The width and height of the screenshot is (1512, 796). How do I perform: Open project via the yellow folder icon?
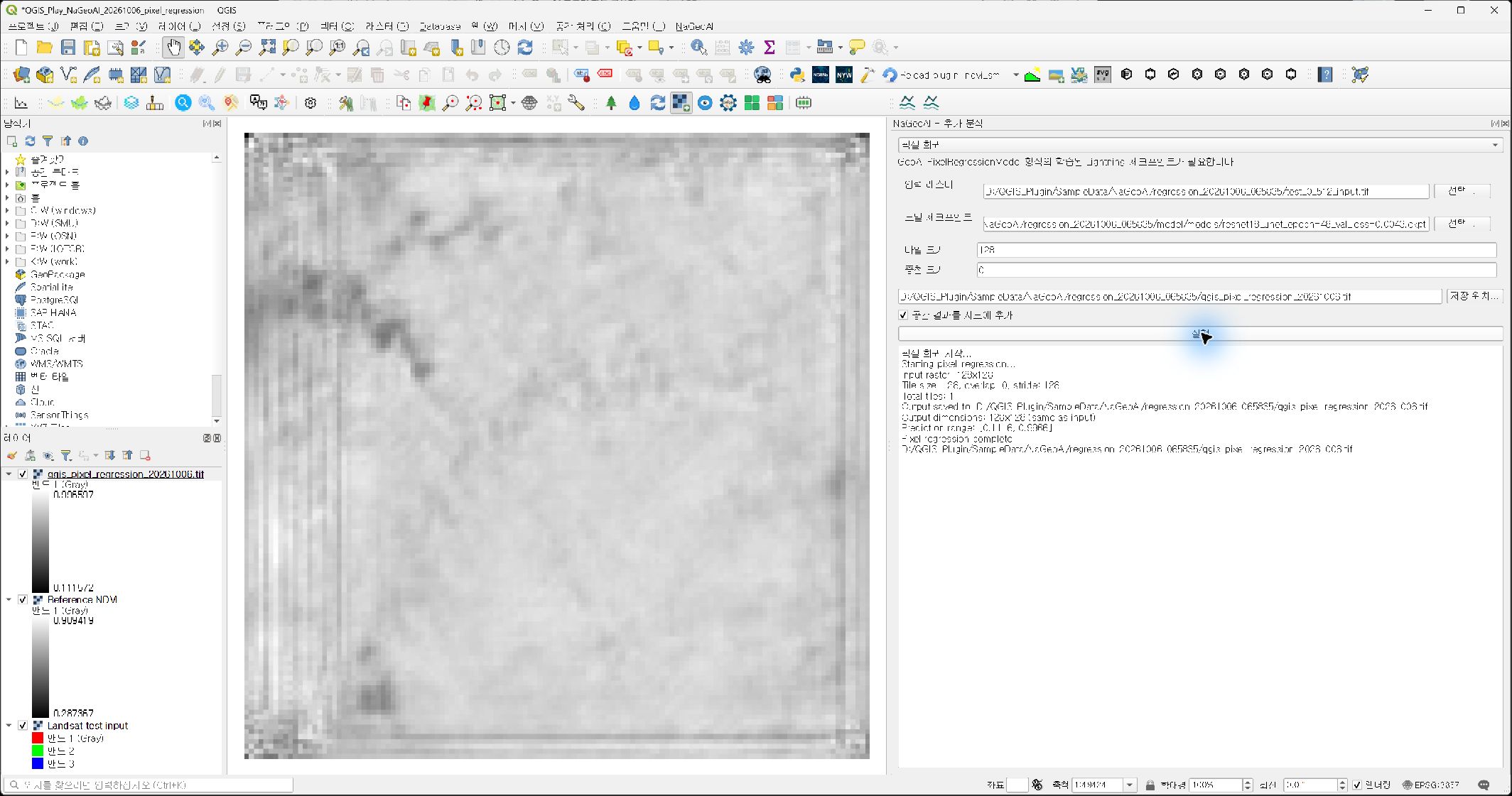coord(45,48)
